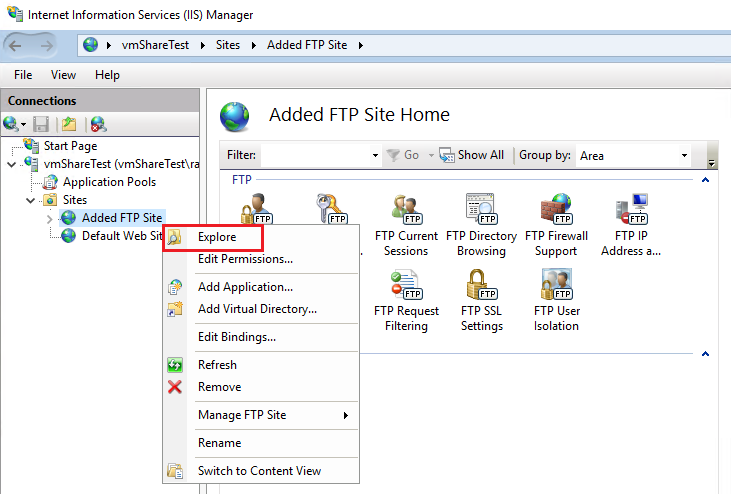Image resolution: width=731 pixels, height=494 pixels.
Task: Choose Explore from the context menu
Action: [x=261, y=237]
